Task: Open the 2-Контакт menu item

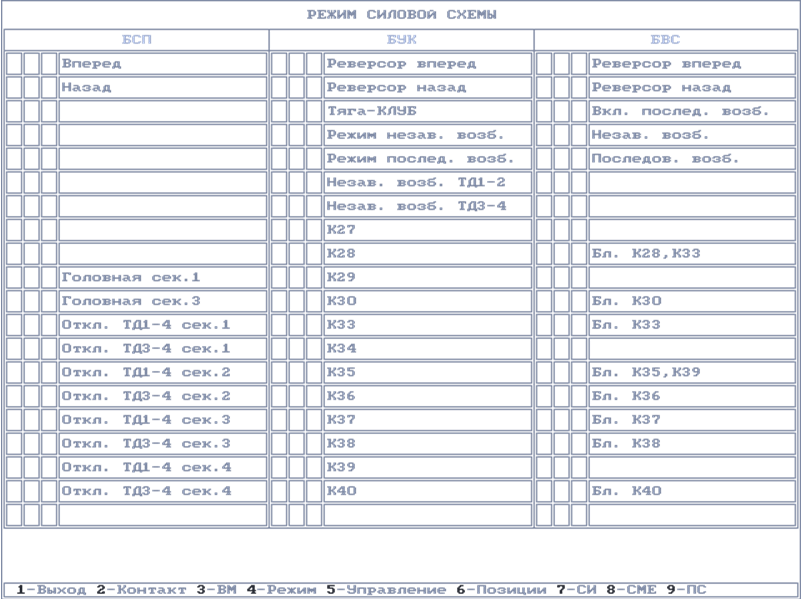Action: coord(142,590)
